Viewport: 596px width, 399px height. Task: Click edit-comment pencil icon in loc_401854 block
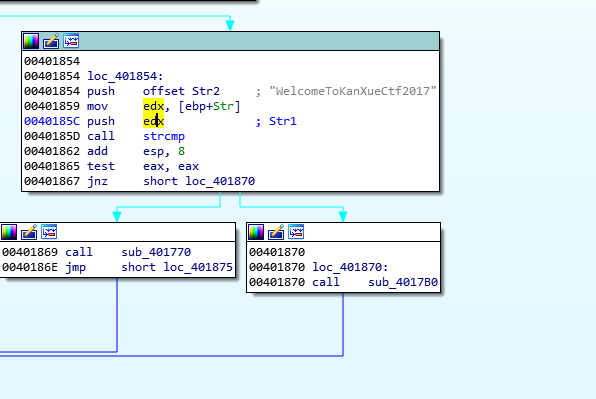[x=51, y=41]
